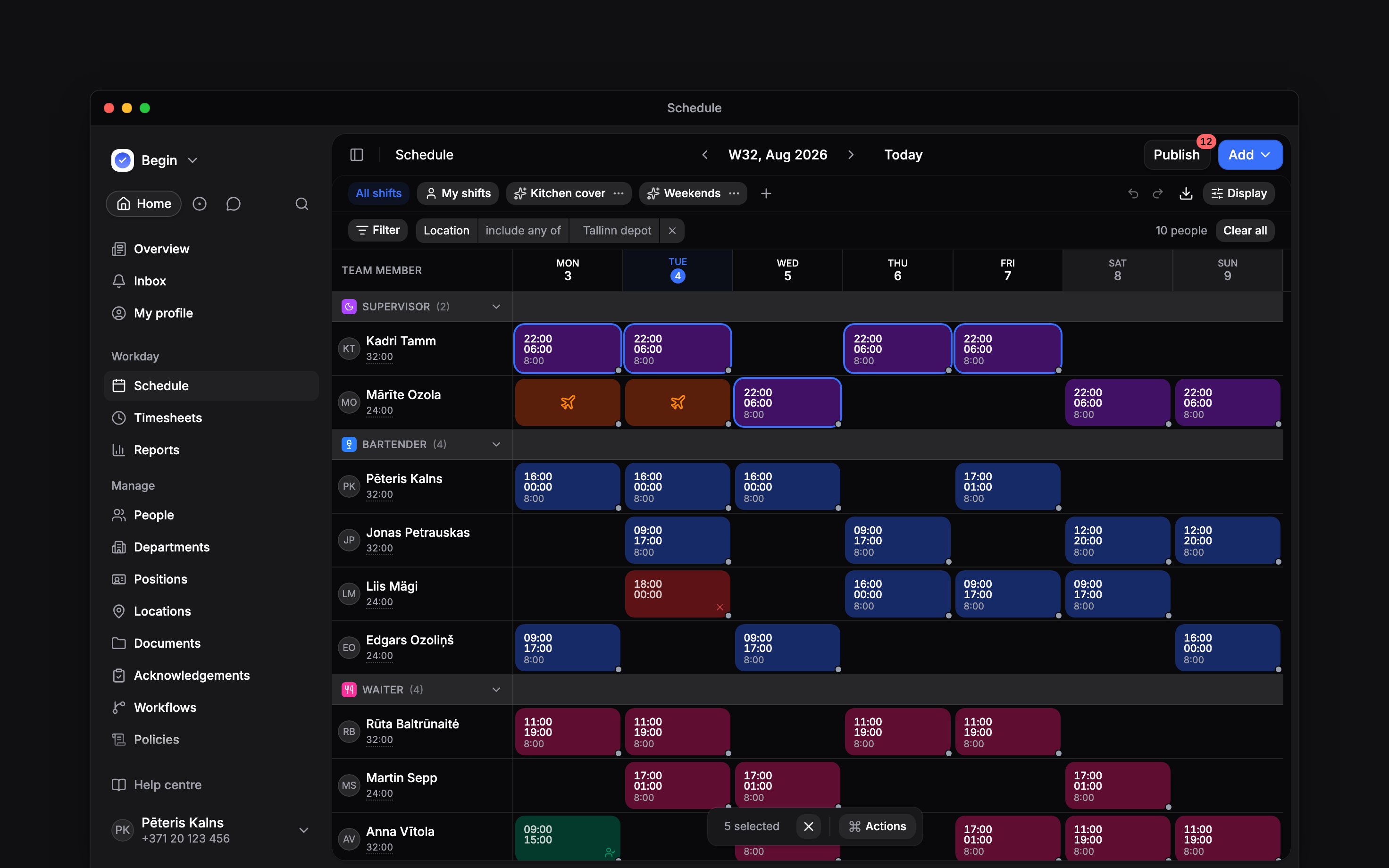Screen dimensions: 1389x868
Task: Click the Supervisor group icon
Action: 349,307
